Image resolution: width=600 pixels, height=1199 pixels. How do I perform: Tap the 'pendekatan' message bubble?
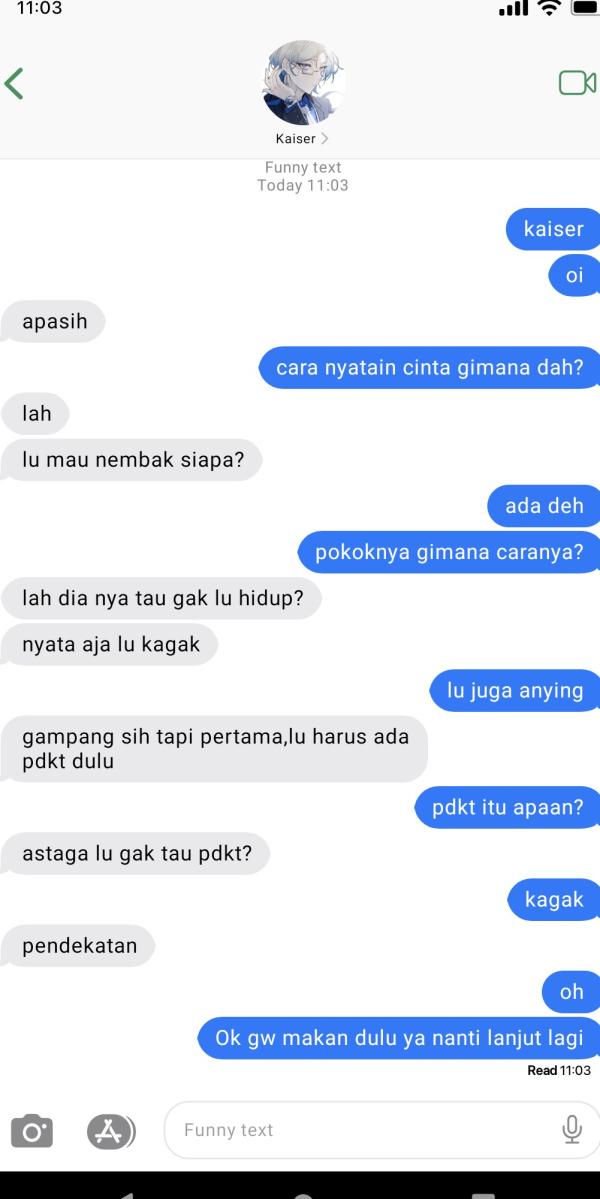(x=79, y=946)
